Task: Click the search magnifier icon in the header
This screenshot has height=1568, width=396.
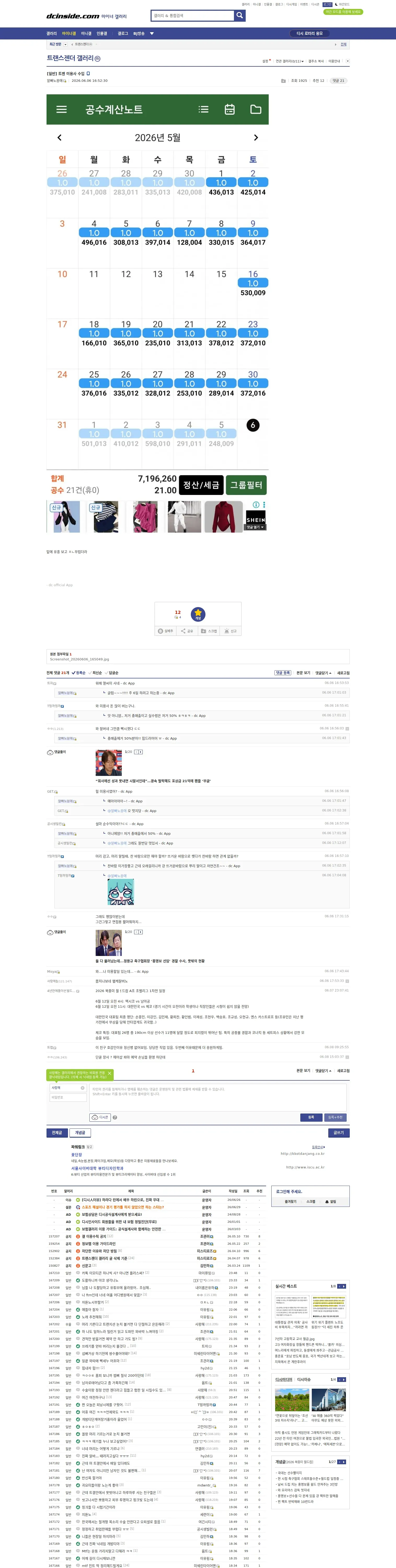Action: click(240, 16)
